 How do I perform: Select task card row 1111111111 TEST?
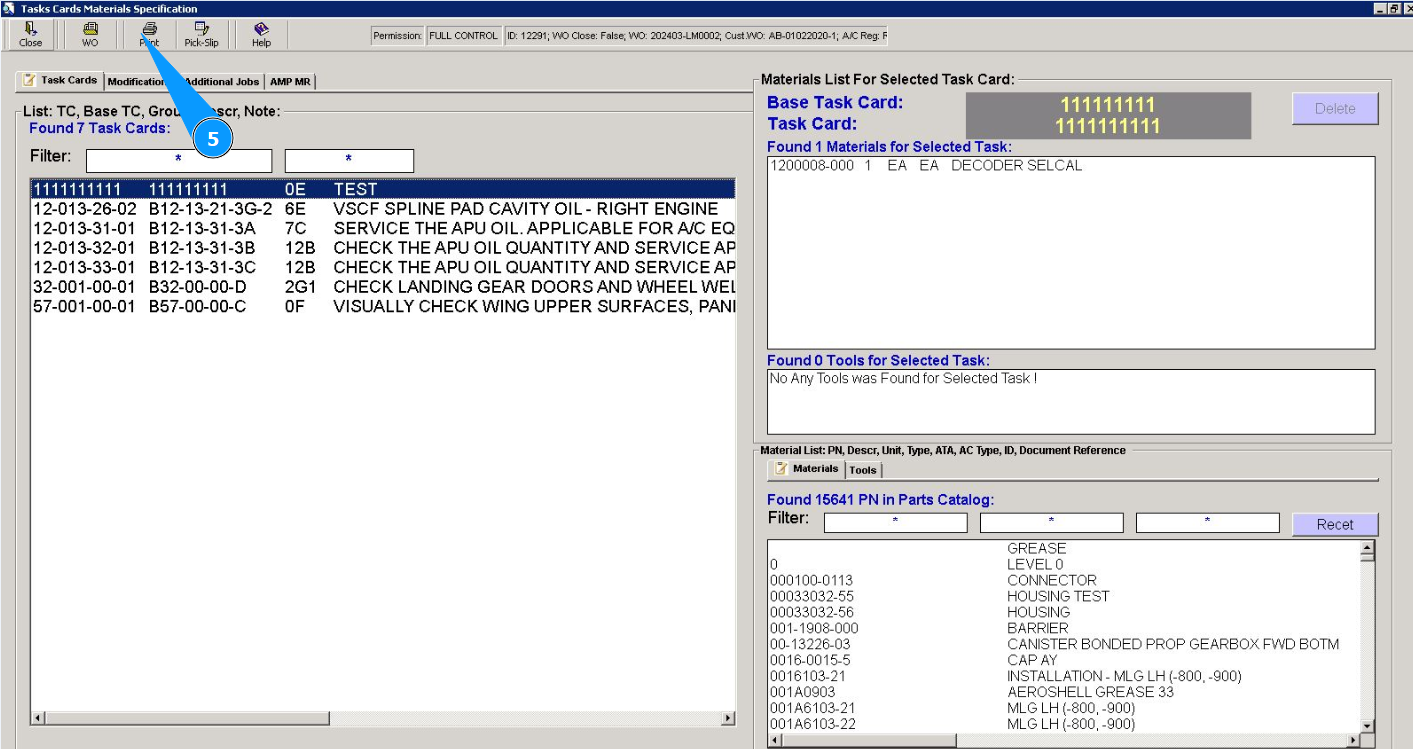click(383, 189)
